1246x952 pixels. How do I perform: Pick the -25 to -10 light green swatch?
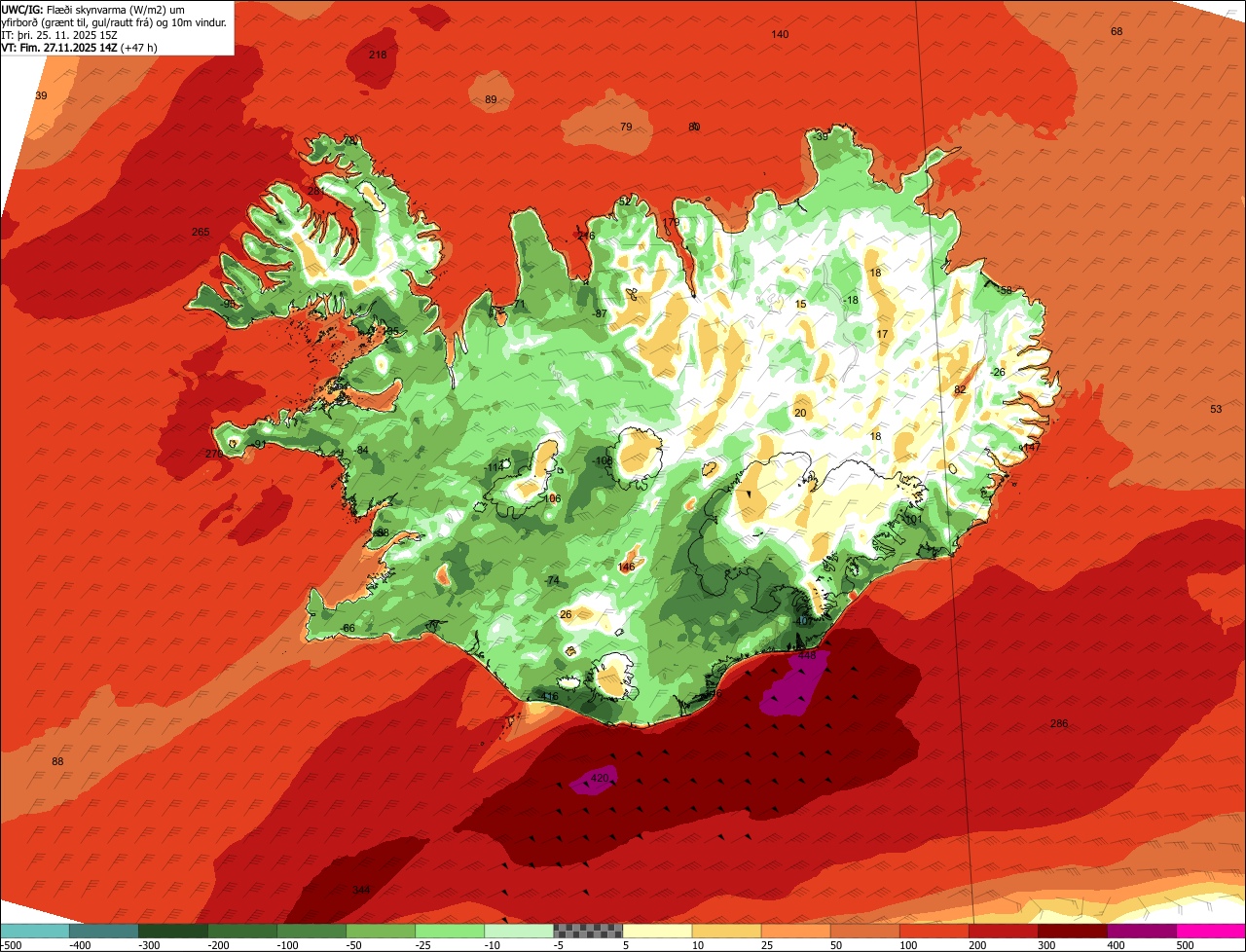450,931
